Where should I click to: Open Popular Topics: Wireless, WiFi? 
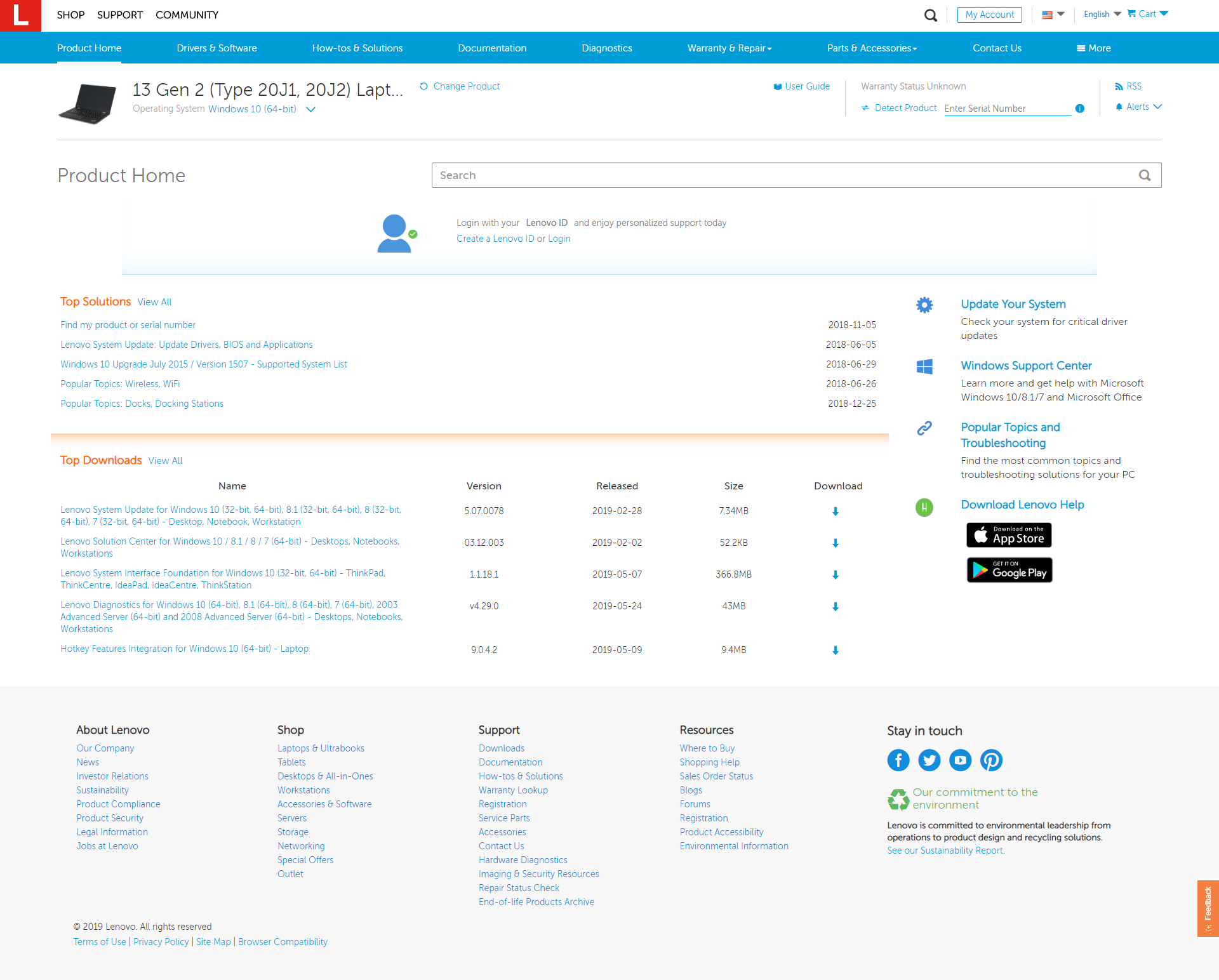click(x=120, y=384)
